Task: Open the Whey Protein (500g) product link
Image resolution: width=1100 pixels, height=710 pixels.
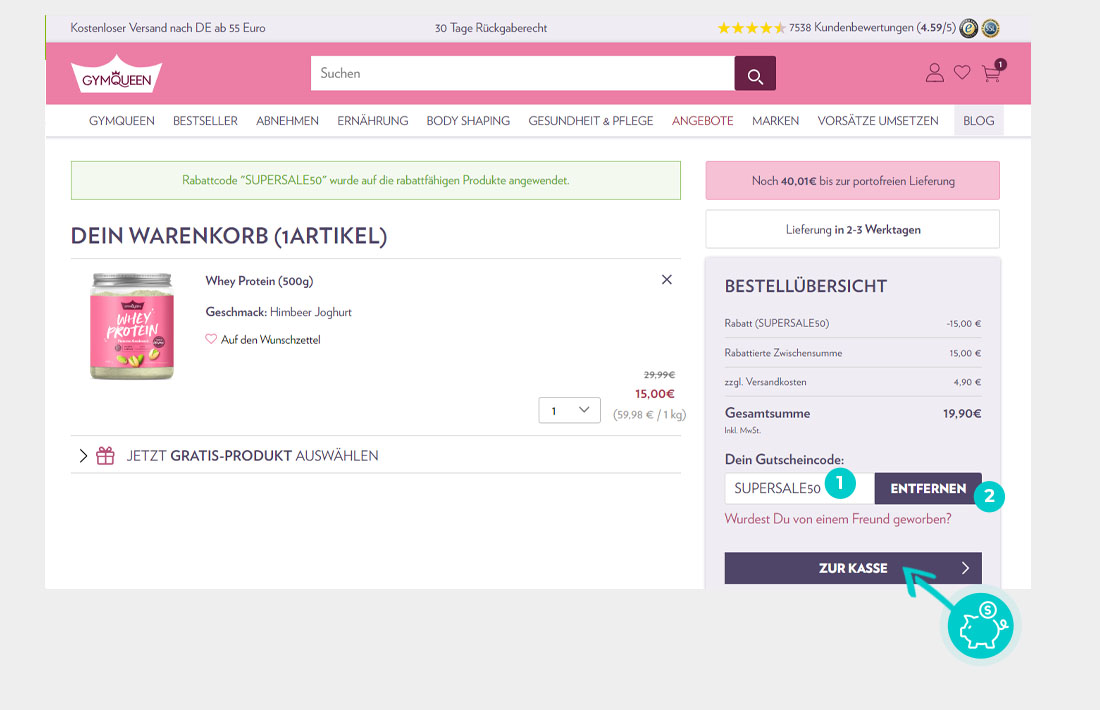Action: [259, 281]
